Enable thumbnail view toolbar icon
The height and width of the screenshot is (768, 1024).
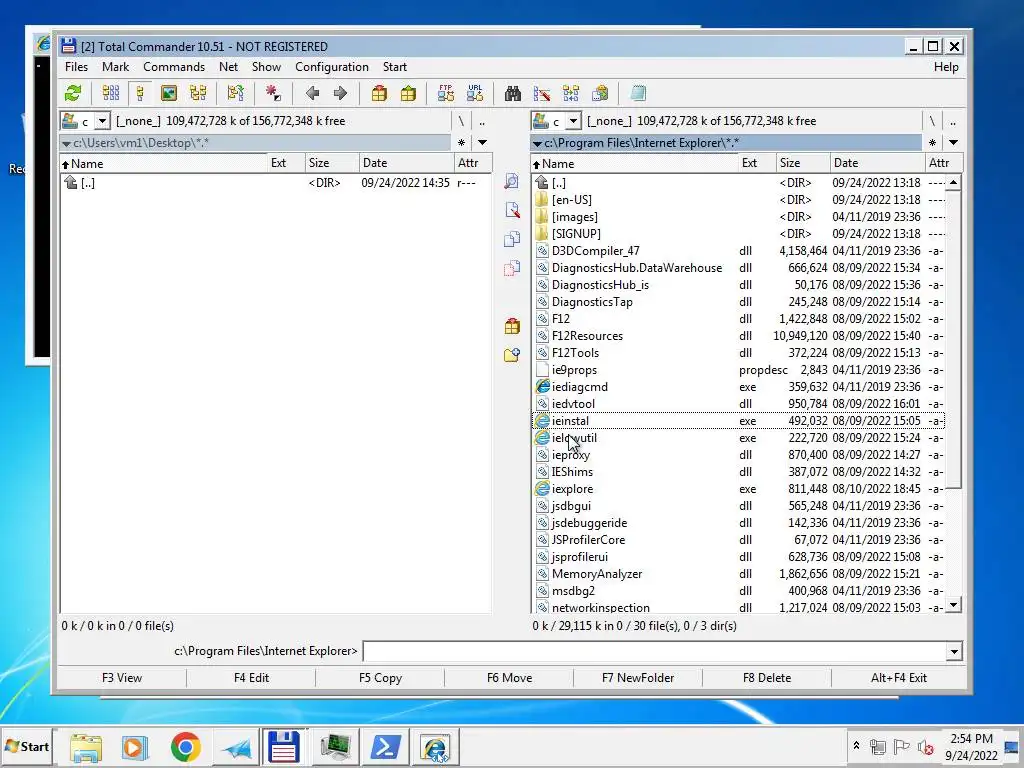[168, 93]
